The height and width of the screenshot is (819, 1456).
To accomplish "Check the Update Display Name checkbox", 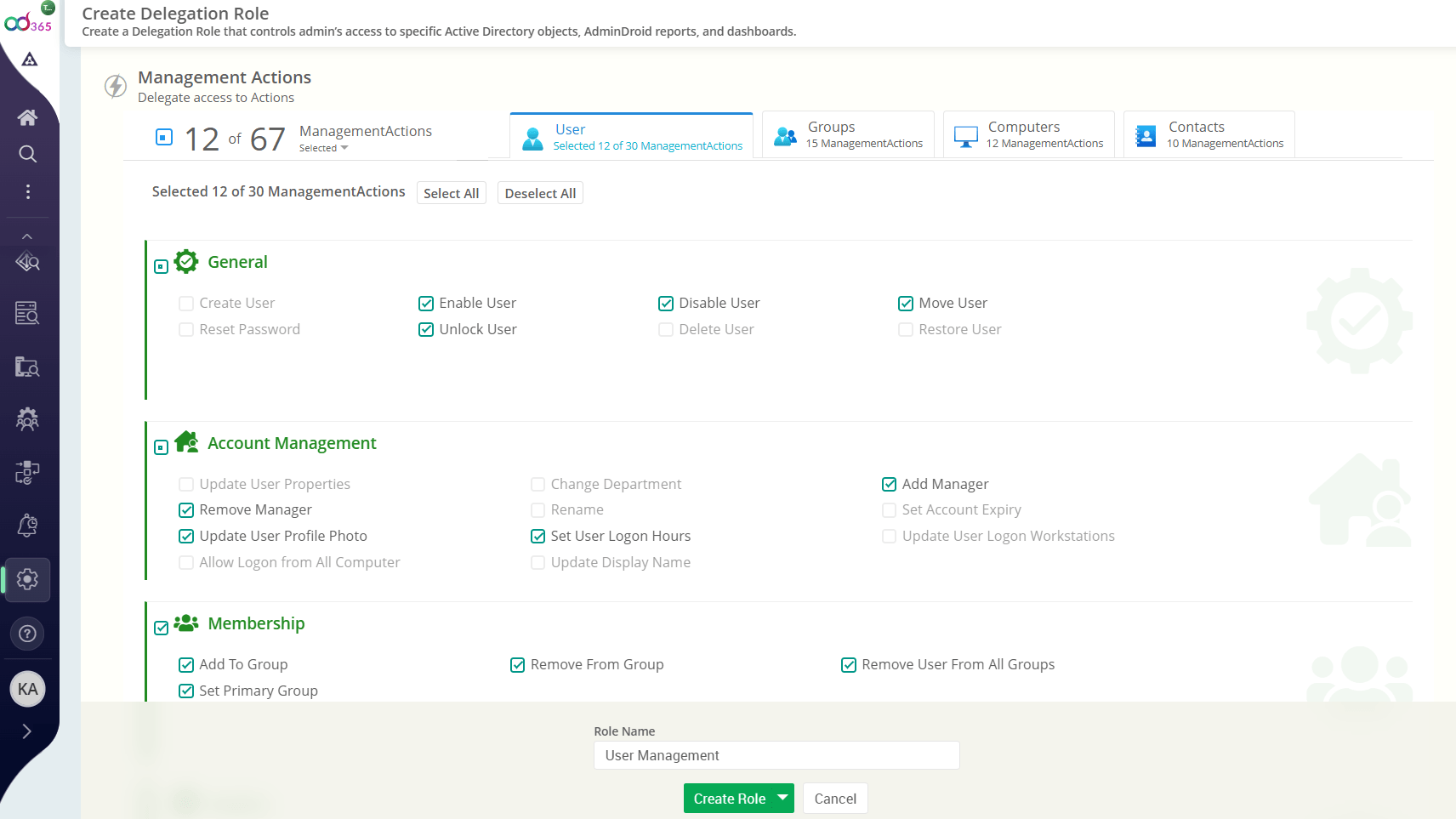I will (x=537, y=563).
